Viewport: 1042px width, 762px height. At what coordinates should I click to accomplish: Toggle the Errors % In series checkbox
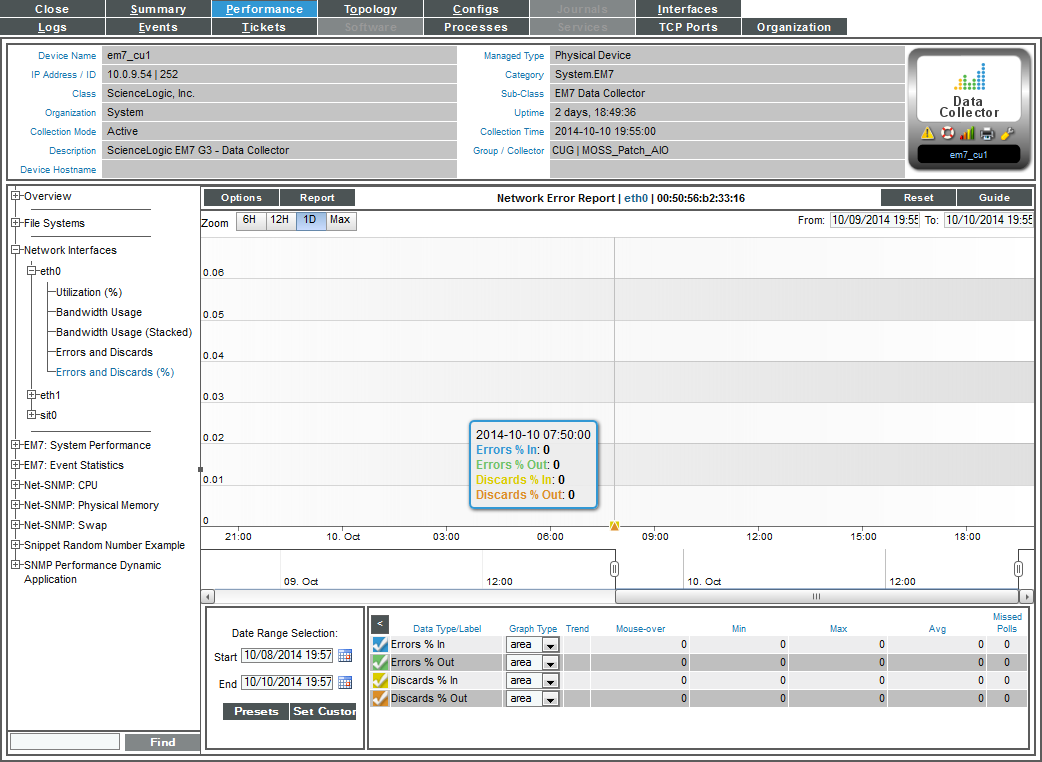380,644
